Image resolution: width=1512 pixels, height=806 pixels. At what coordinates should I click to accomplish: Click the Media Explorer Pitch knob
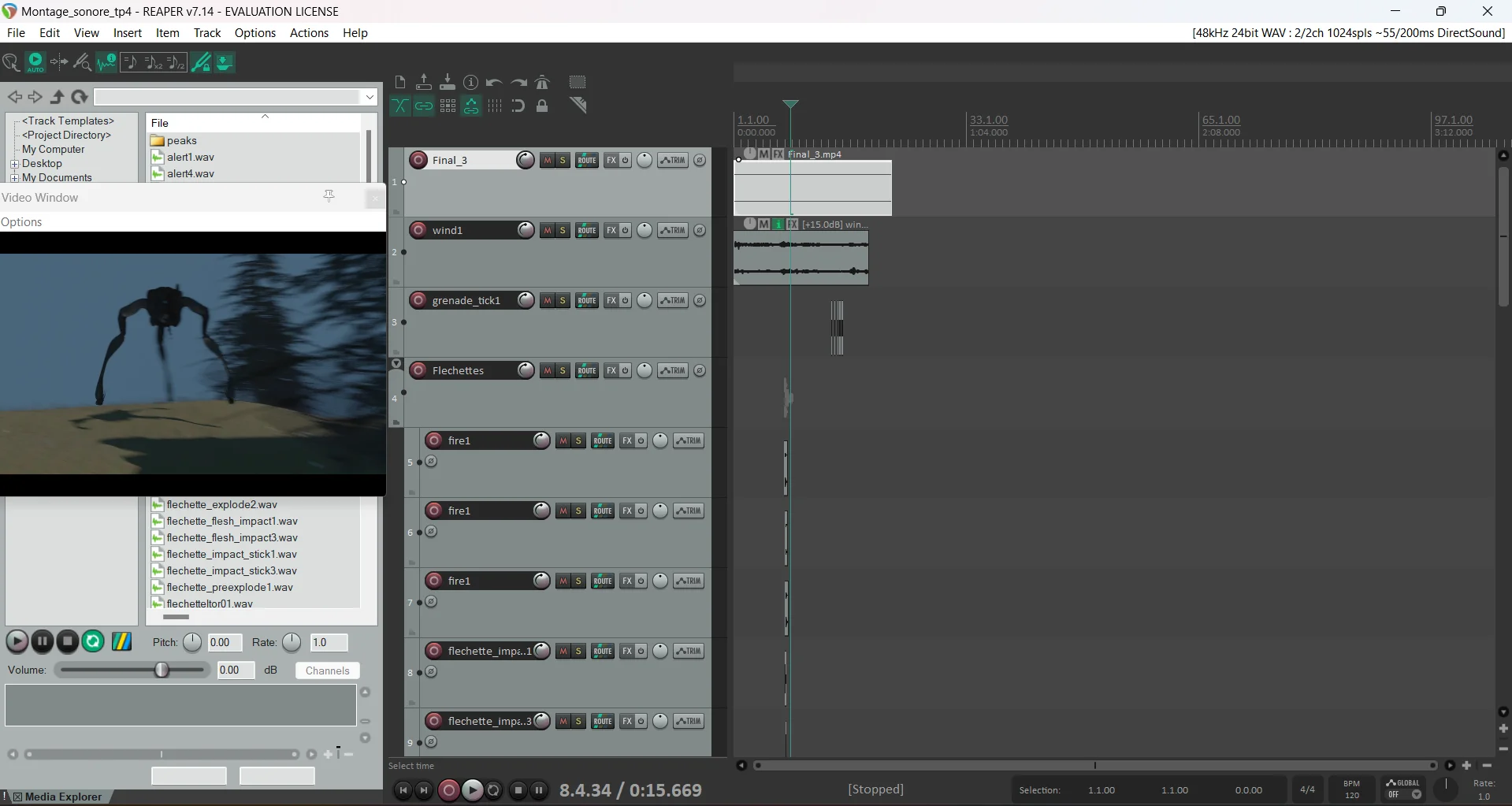coord(192,642)
